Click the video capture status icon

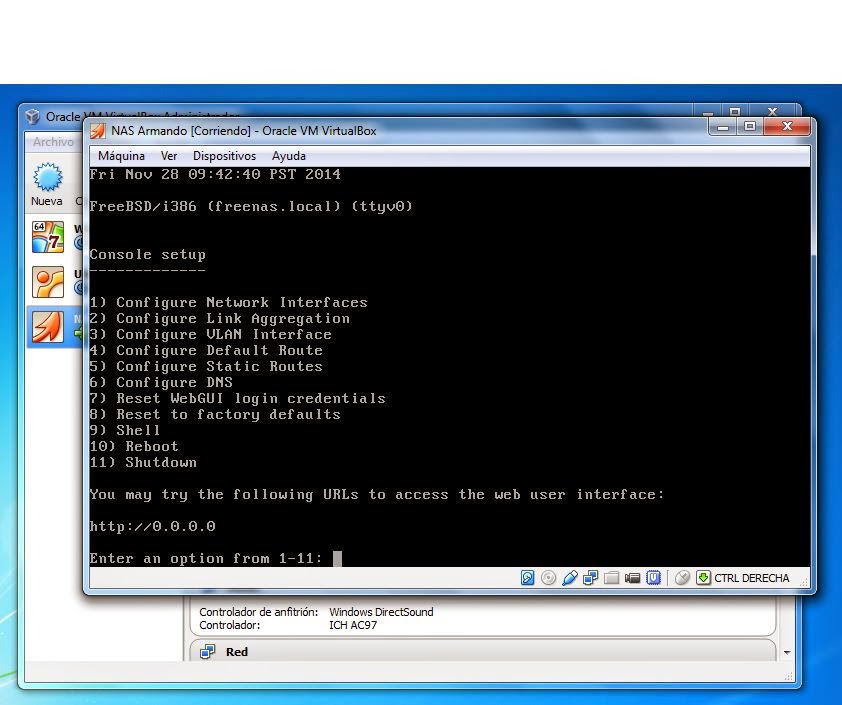(632, 578)
